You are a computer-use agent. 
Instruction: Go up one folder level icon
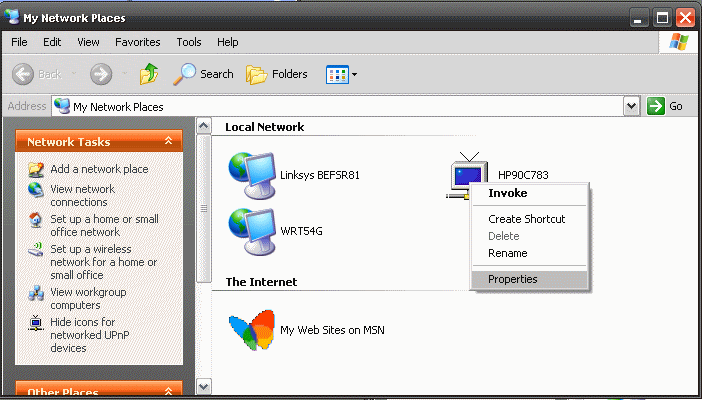point(149,74)
